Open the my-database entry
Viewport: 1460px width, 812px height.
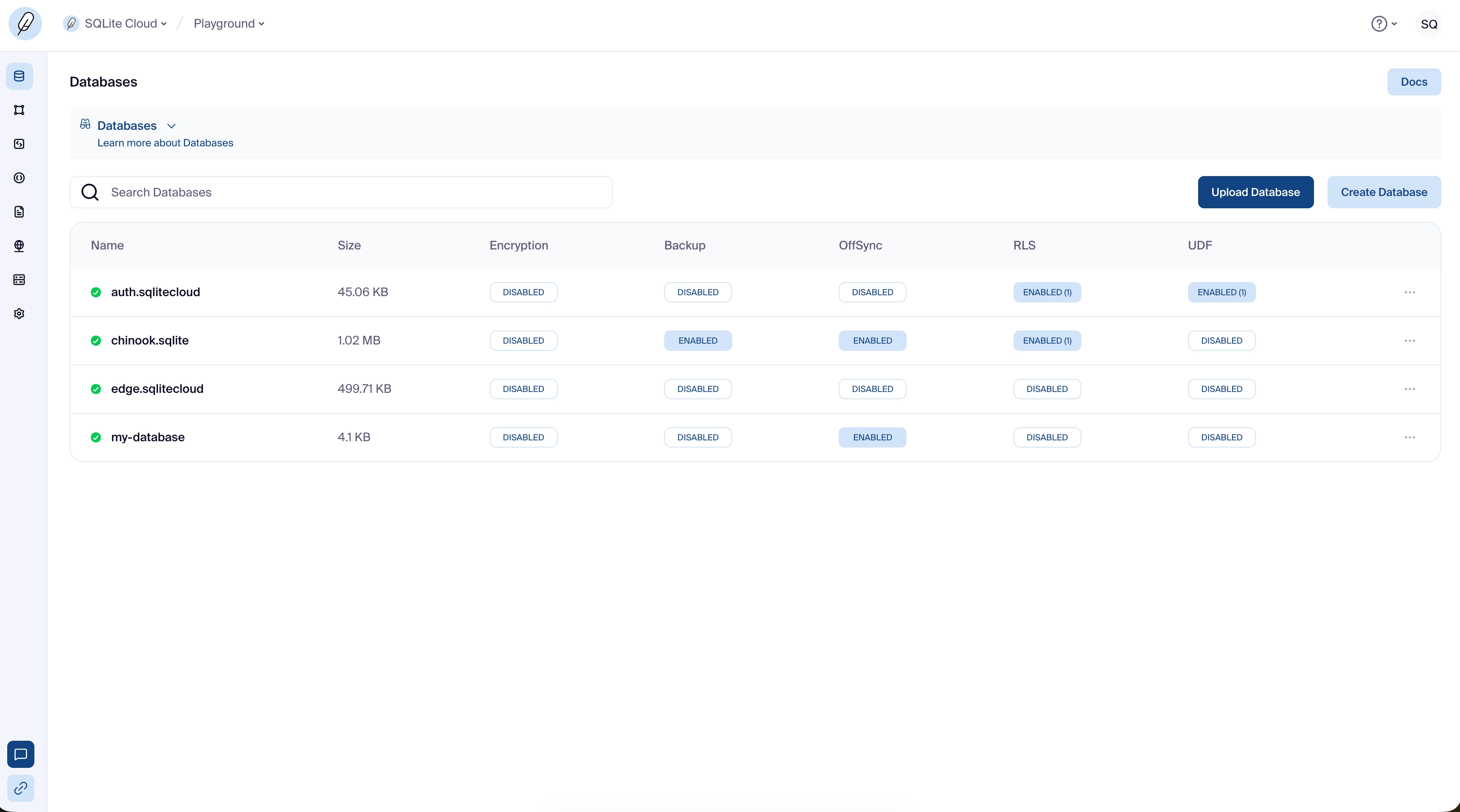pos(148,437)
